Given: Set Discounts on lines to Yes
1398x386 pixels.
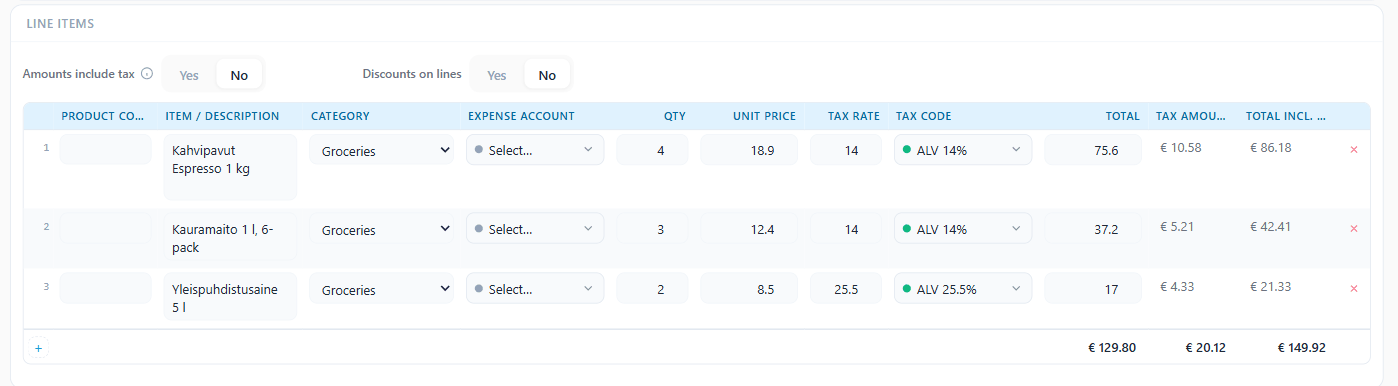Looking at the screenshot, I should 497,75.
